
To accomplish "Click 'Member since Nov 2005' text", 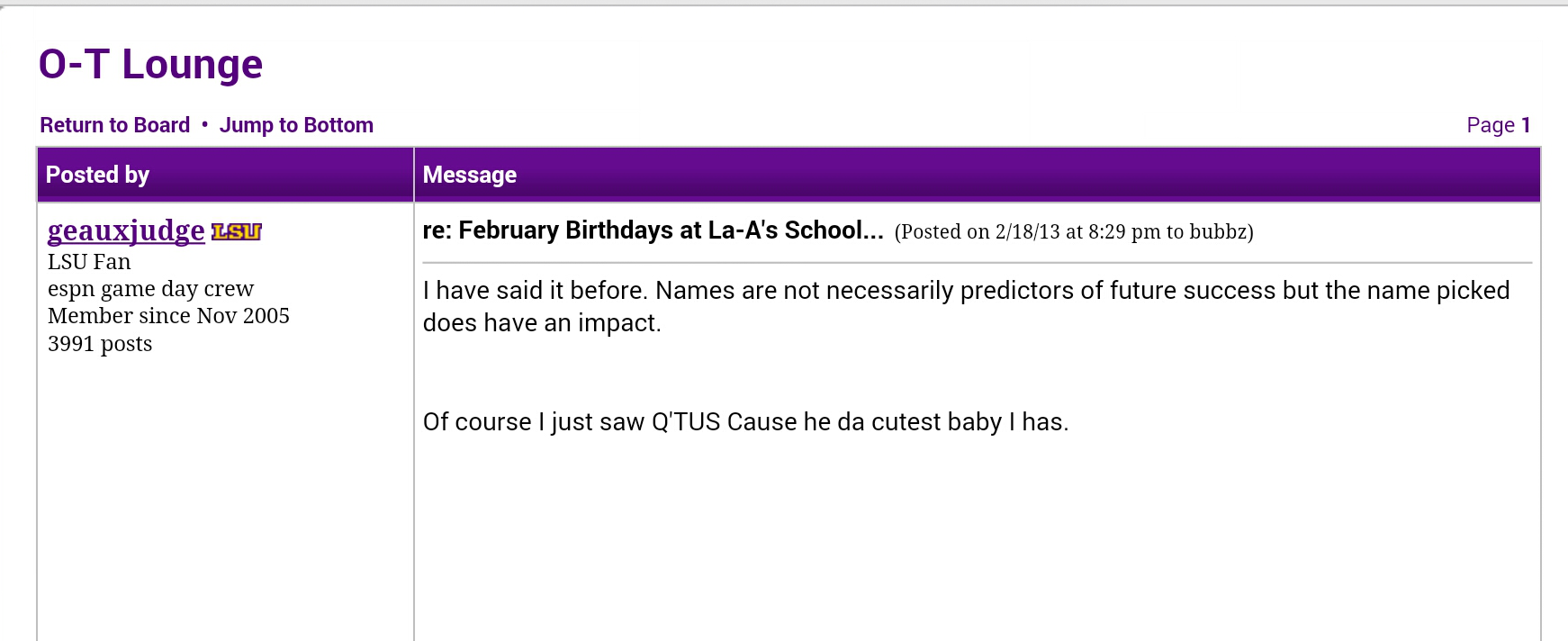I will coord(168,316).
